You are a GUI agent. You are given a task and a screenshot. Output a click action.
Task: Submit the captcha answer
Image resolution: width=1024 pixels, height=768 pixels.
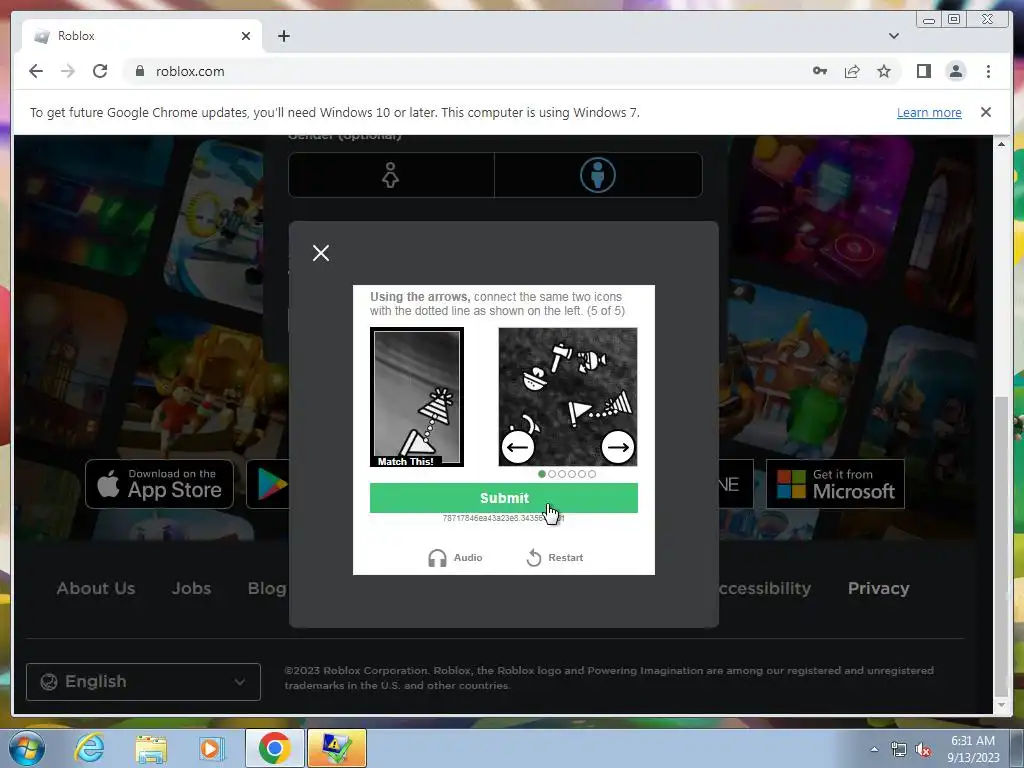[x=504, y=498]
